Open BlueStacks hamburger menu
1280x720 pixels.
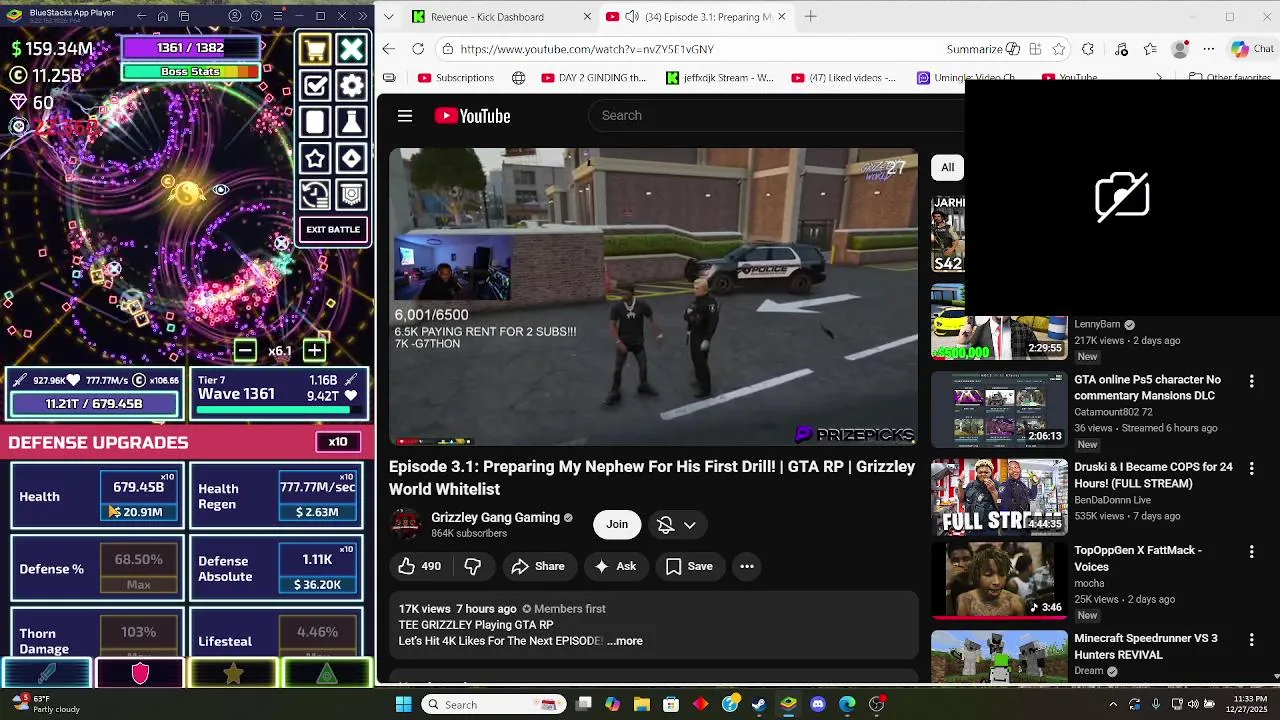277,16
